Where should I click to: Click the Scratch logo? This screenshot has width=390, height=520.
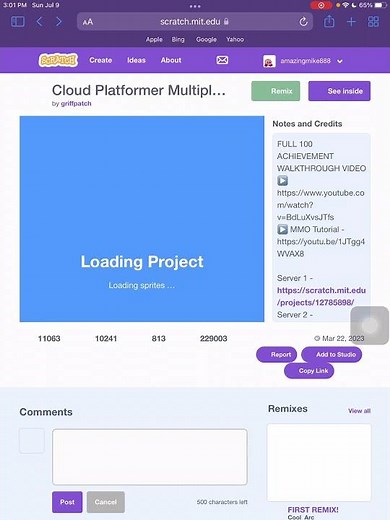(x=58, y=60)
